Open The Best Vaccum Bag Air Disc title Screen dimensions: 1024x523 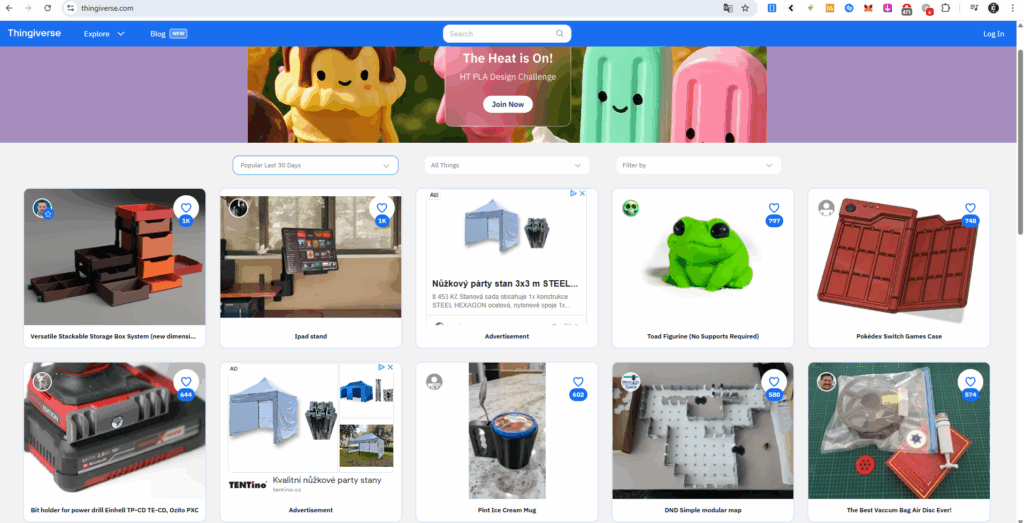pyautogui.click(x=899, y=510)
